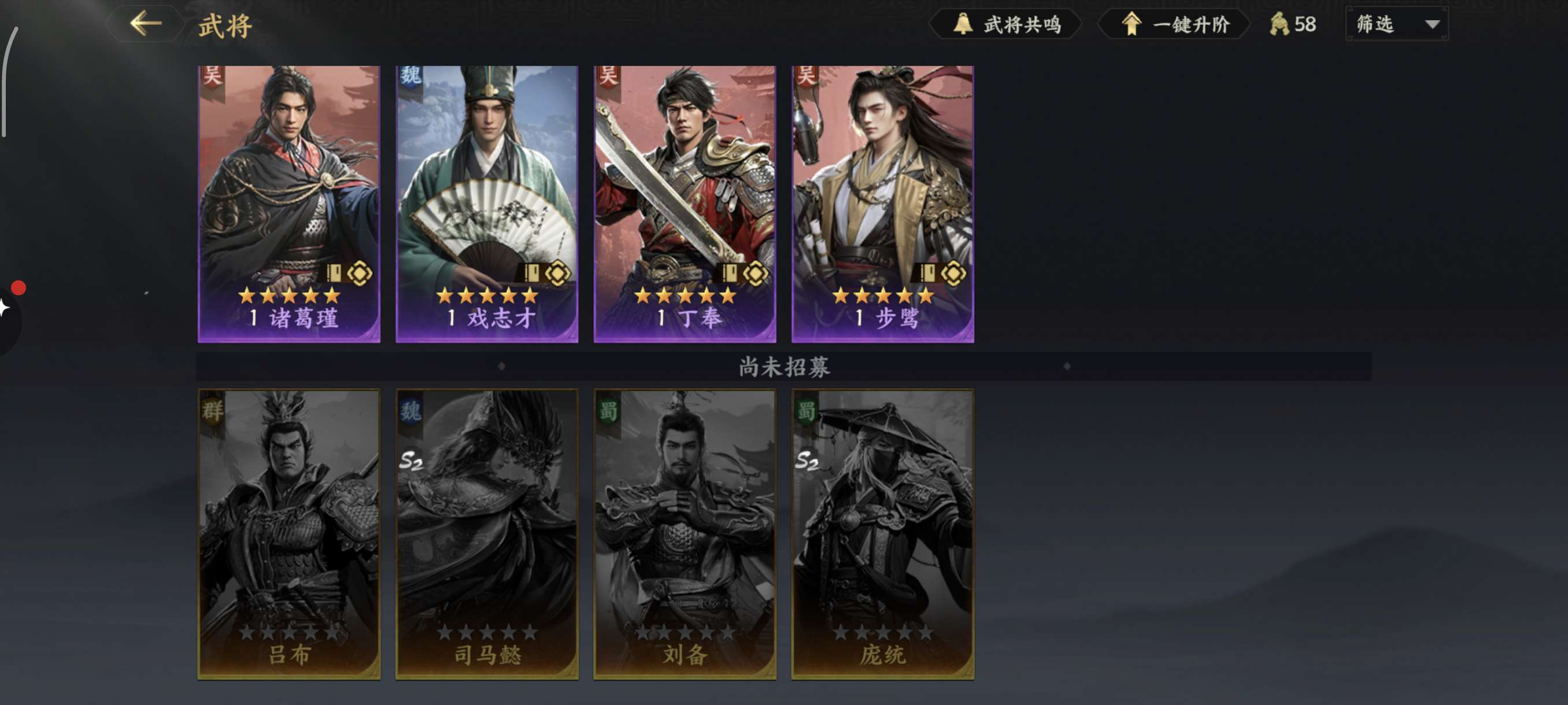This screenshot has width=1568, height=705.
Task: Expand the 筛选 filter dropdown
Action: [1397, 24]
